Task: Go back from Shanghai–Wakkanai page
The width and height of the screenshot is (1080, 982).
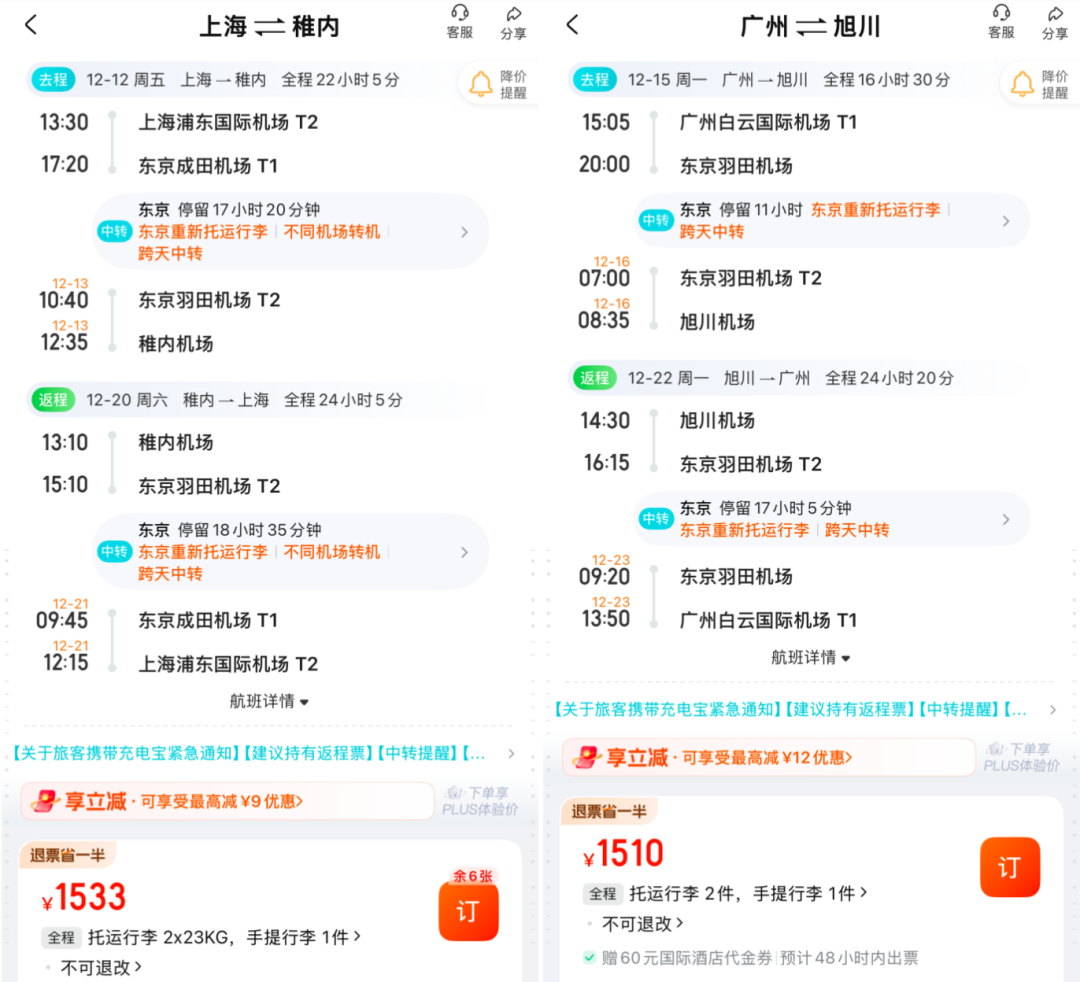Action: coord(31,24)
